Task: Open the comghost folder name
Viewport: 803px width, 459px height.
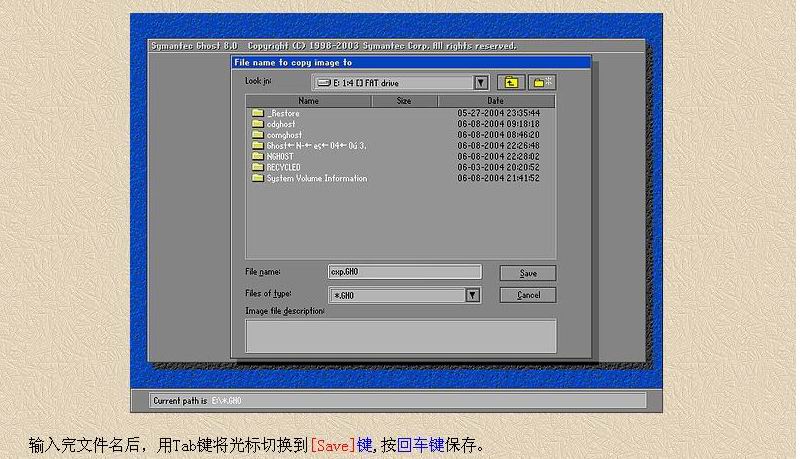Action: click(x=284, y=135)
